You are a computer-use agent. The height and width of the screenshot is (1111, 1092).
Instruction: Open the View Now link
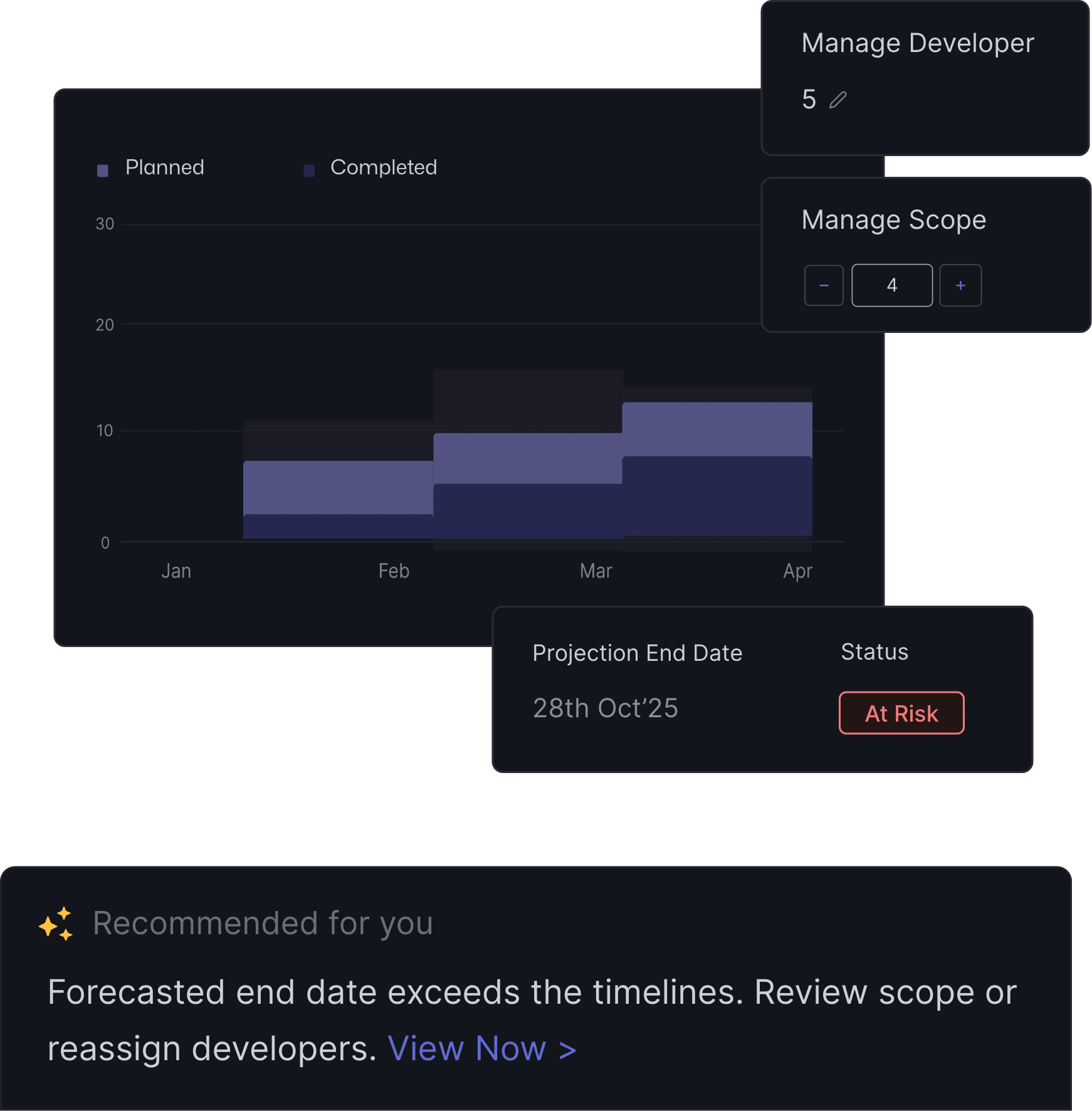click(x=481, y=1048)
